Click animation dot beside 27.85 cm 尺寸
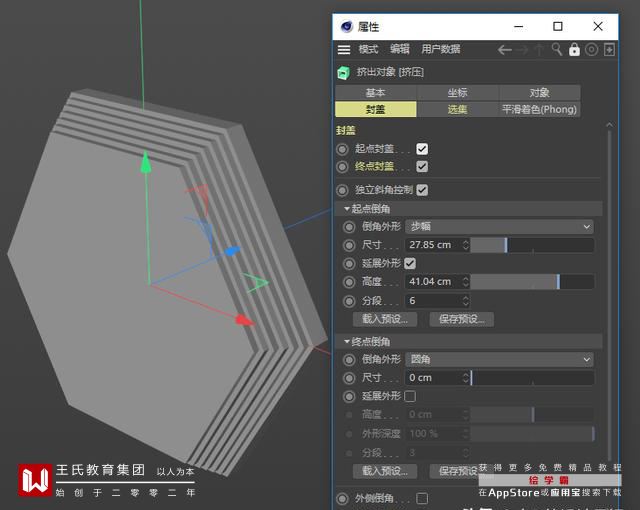This screenshot has width=640, height=510. tap(349, 245)
